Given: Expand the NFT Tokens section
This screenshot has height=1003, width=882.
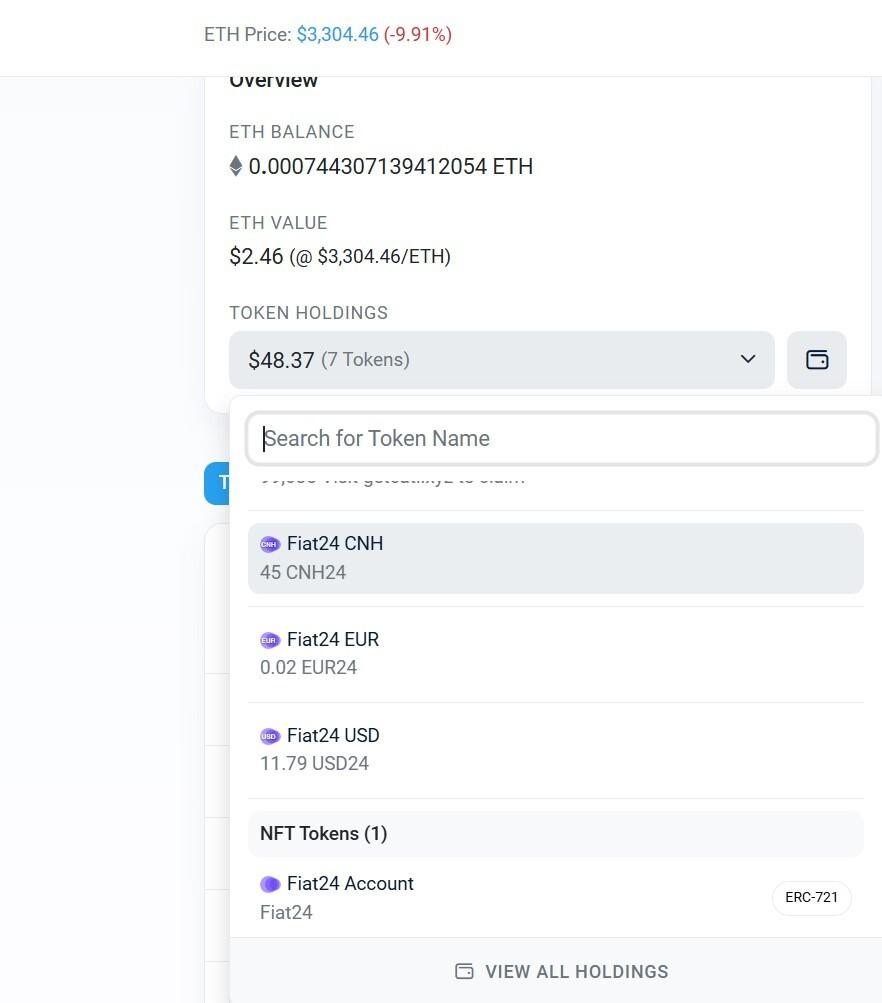Looking at the screenshot, I should click(323, 832).
